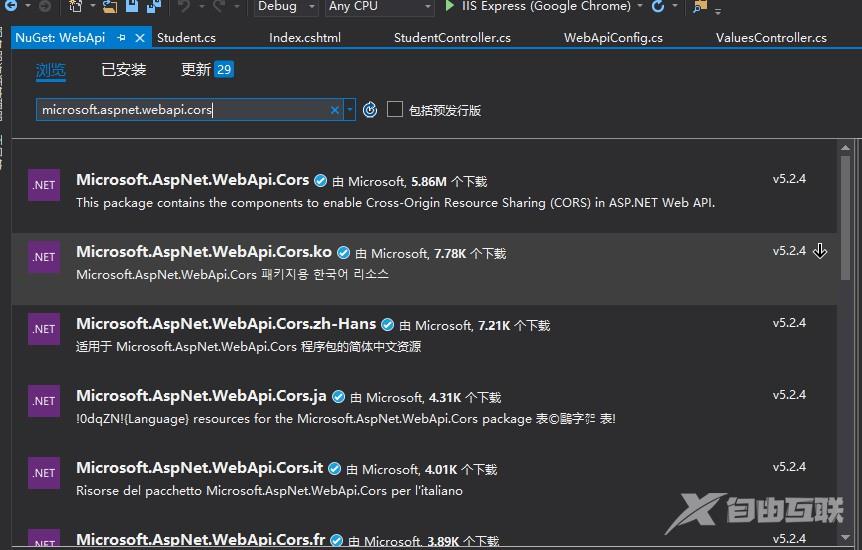Switch to the ValuesController.cs tab

pos(771,38)
